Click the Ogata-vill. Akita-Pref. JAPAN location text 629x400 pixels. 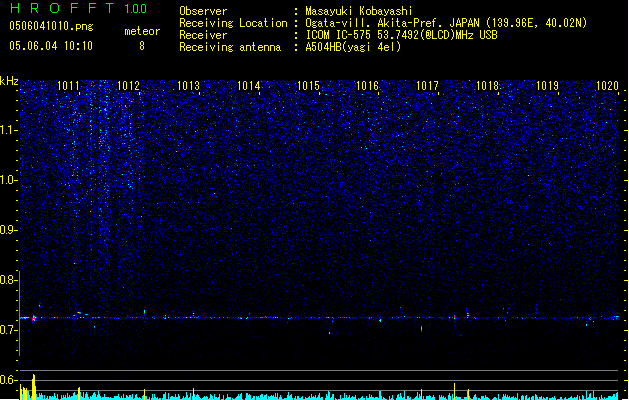click(x=446, y=23)
